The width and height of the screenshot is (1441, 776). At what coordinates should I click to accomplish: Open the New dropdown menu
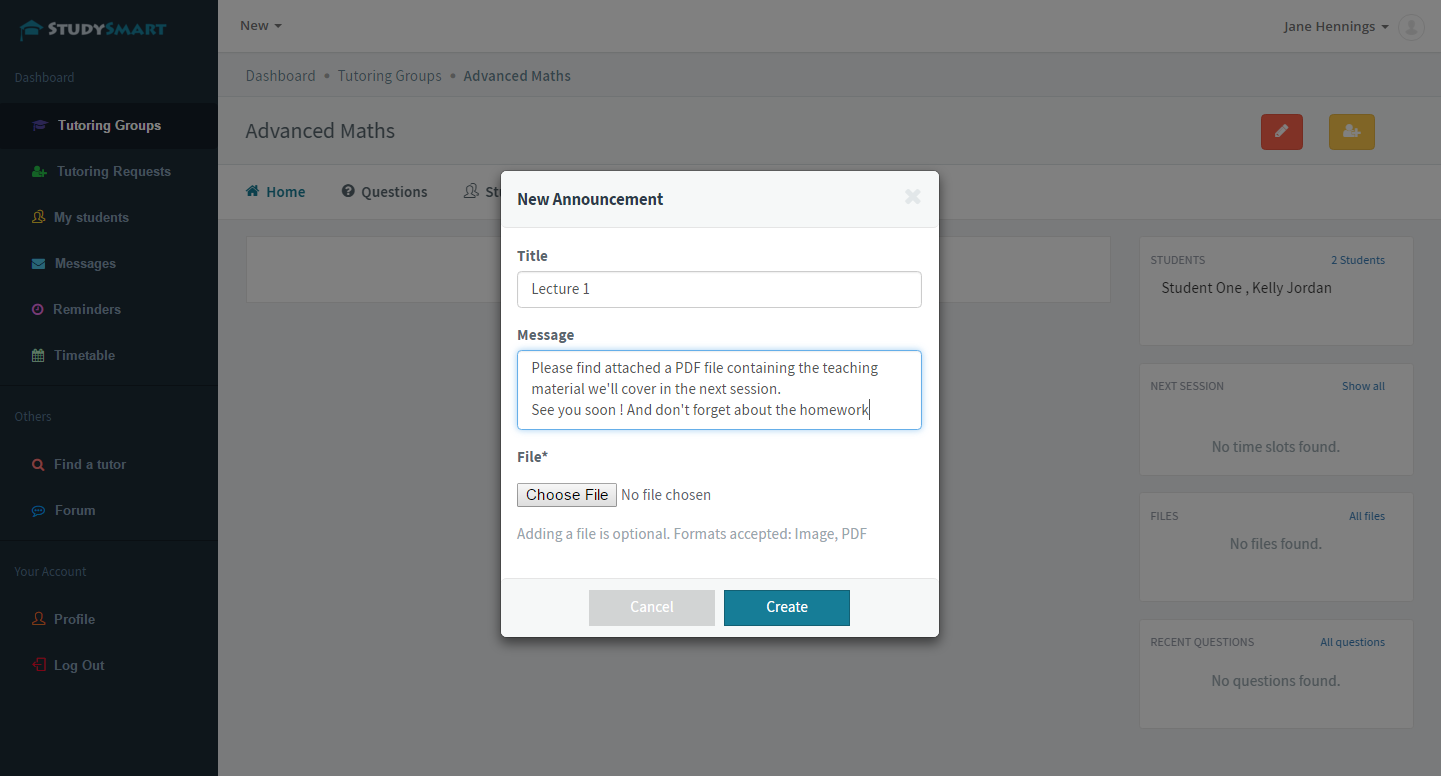click(260, 26)
